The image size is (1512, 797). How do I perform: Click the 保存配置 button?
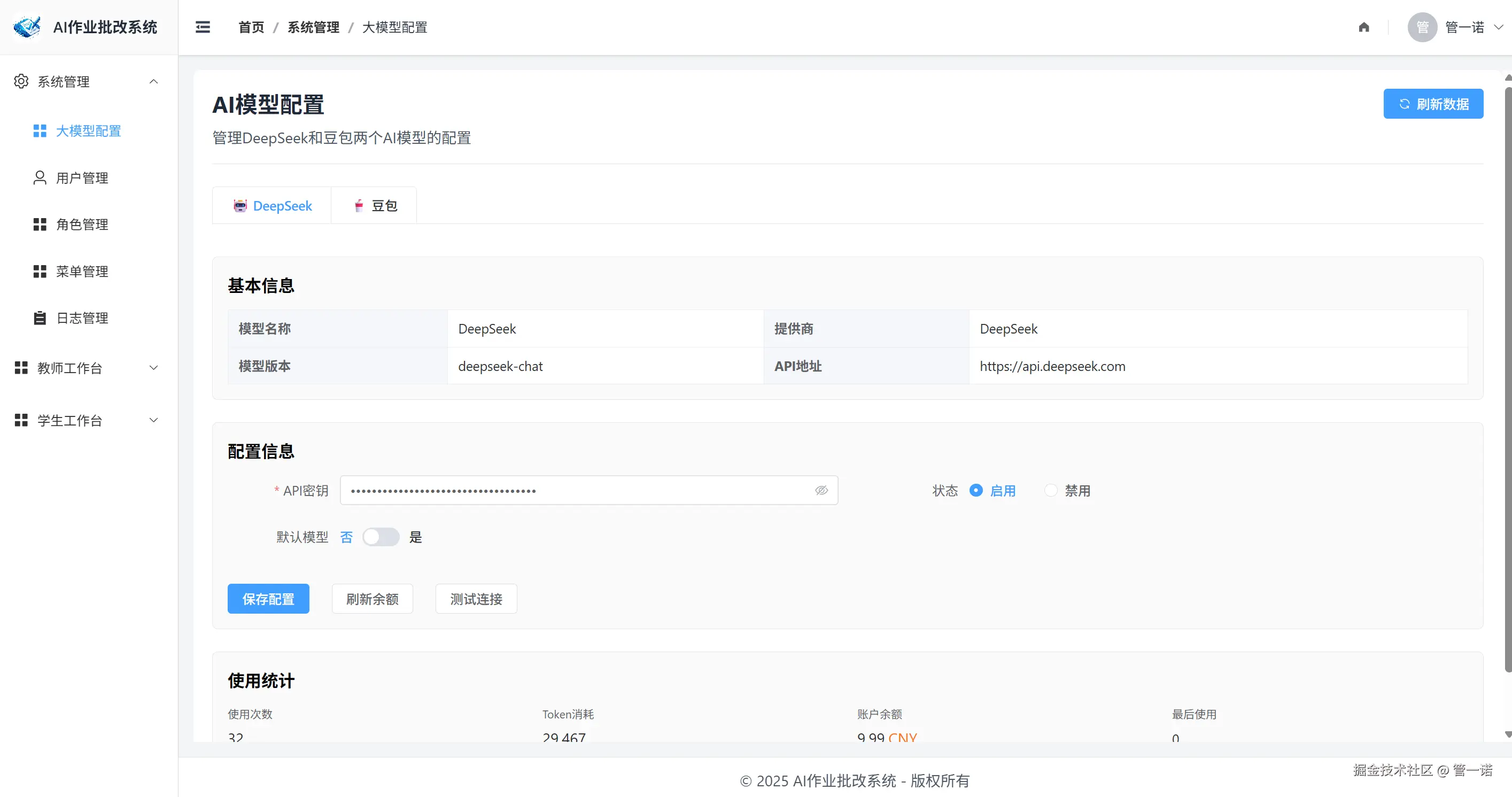(x=268, y=599)
